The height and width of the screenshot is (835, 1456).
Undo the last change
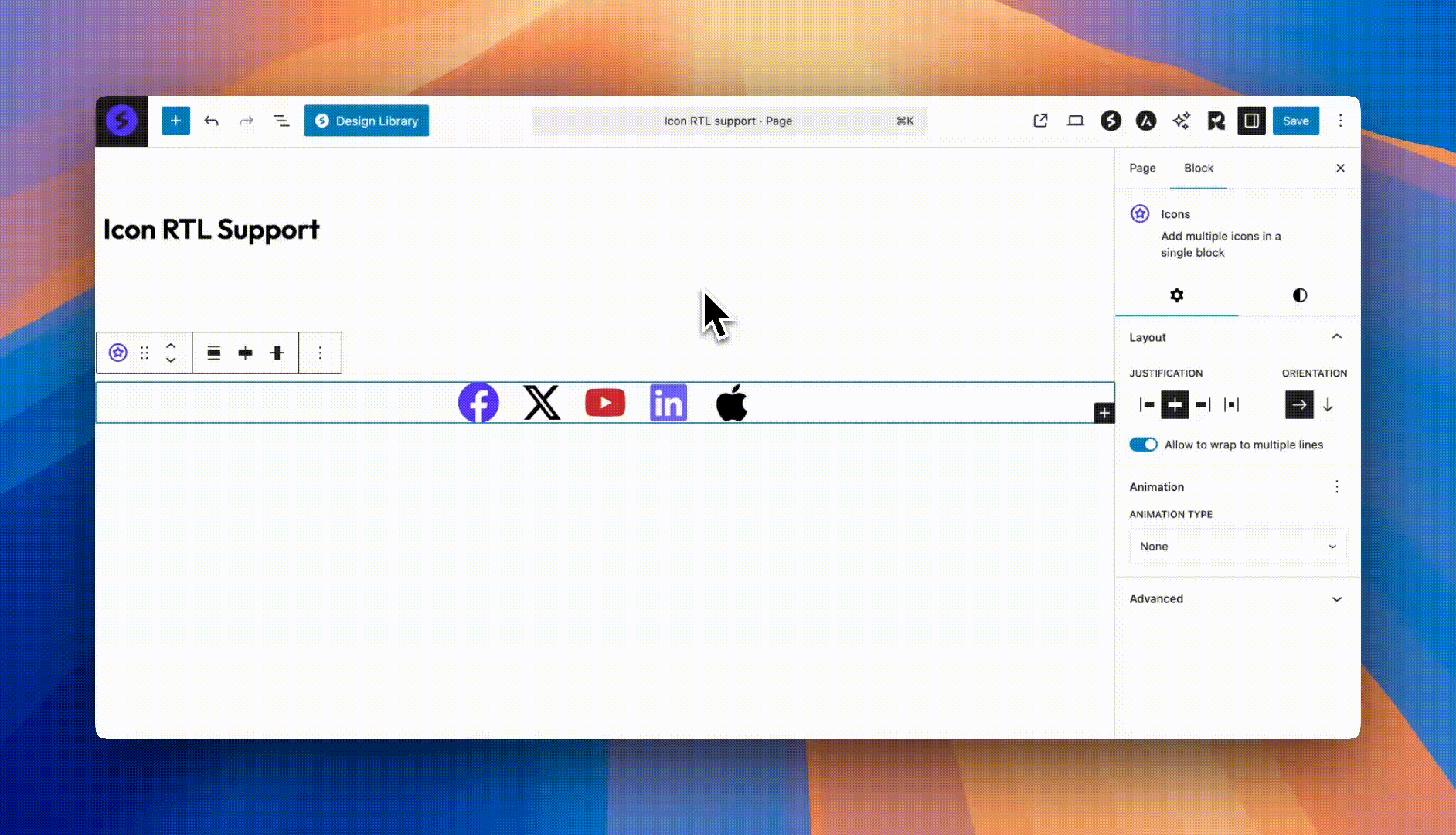point(211,121)
